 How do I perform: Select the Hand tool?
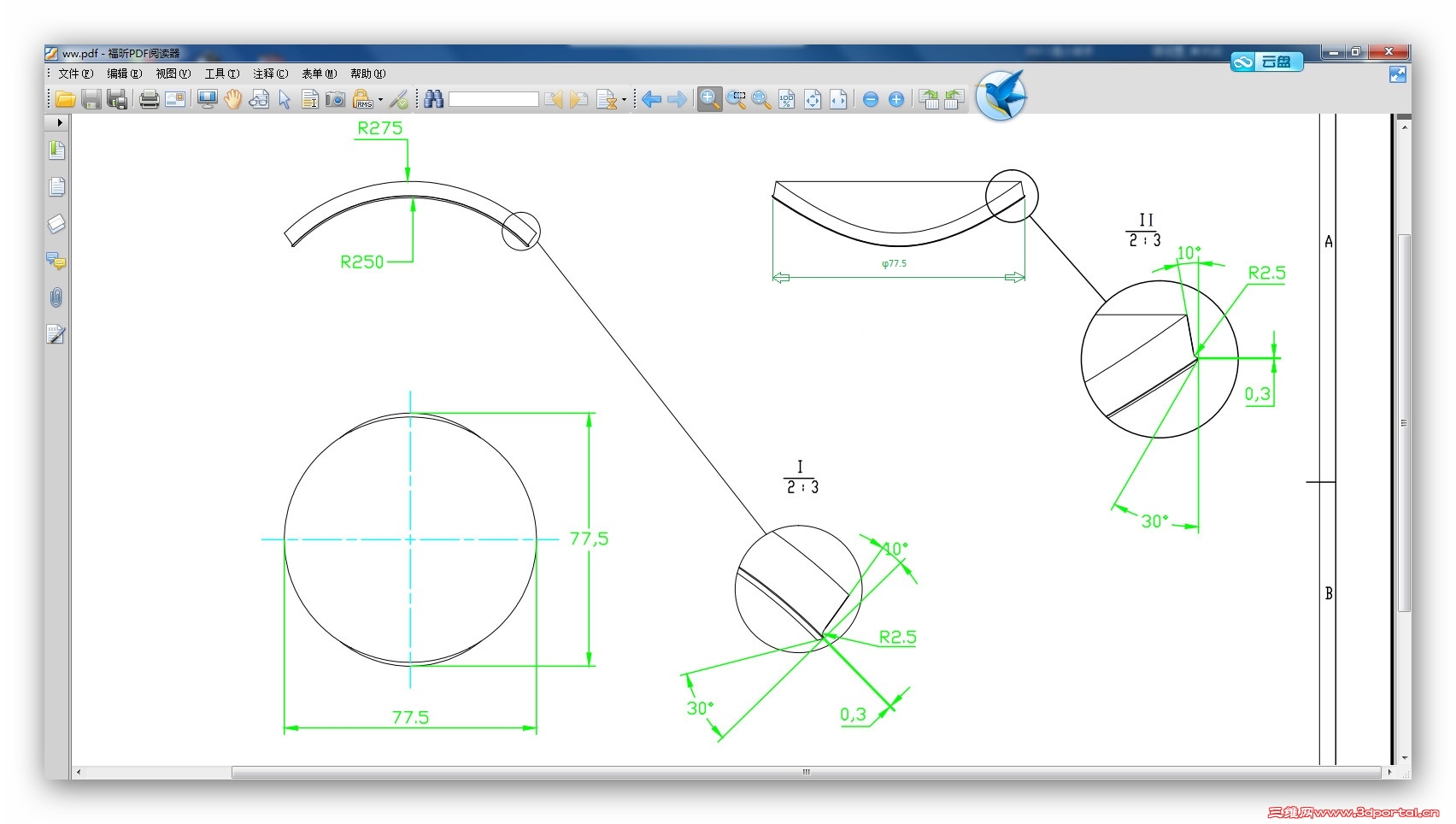[x=232, y=99]
